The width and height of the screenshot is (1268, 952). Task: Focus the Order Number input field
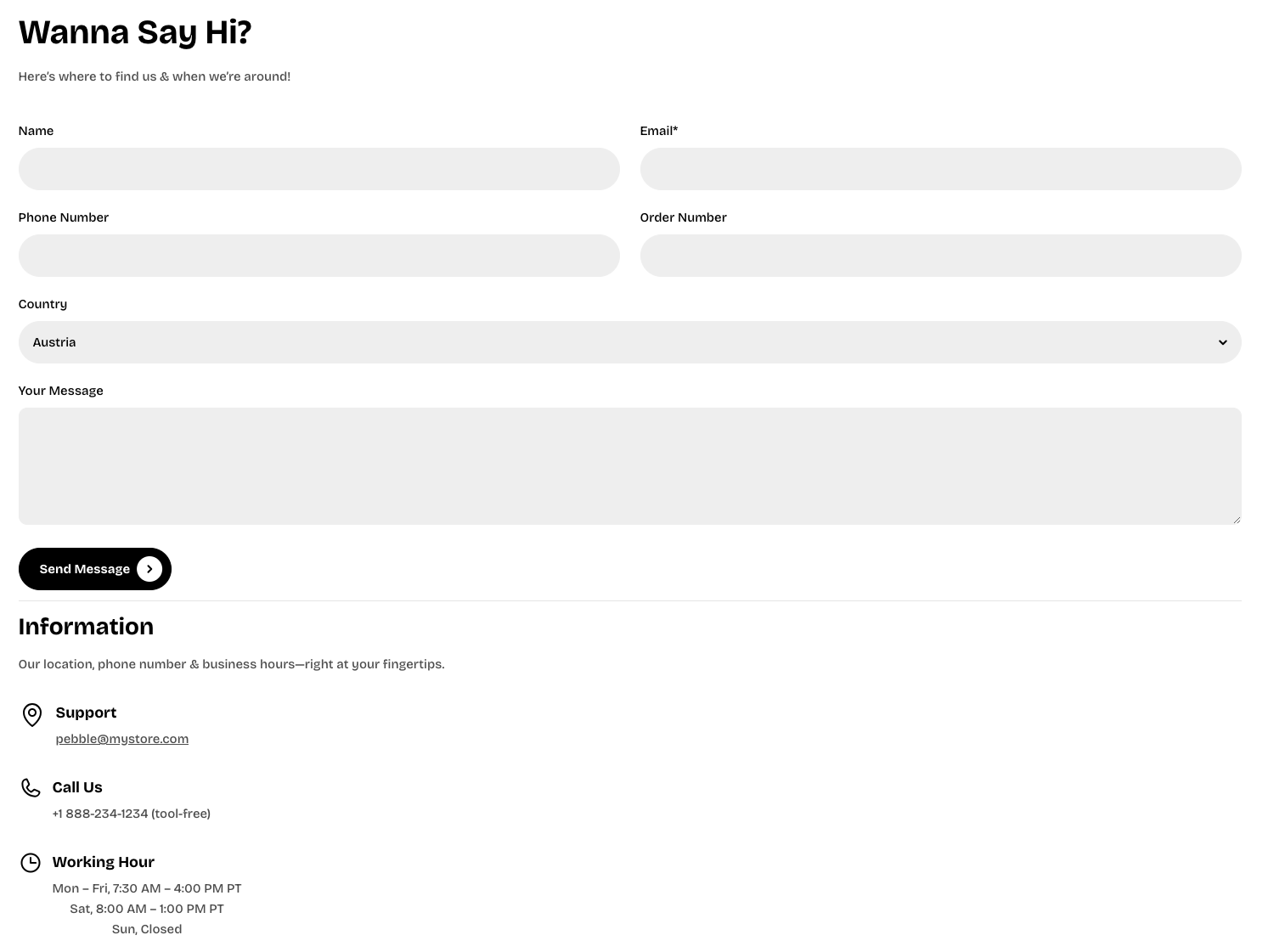coord(940,256)
